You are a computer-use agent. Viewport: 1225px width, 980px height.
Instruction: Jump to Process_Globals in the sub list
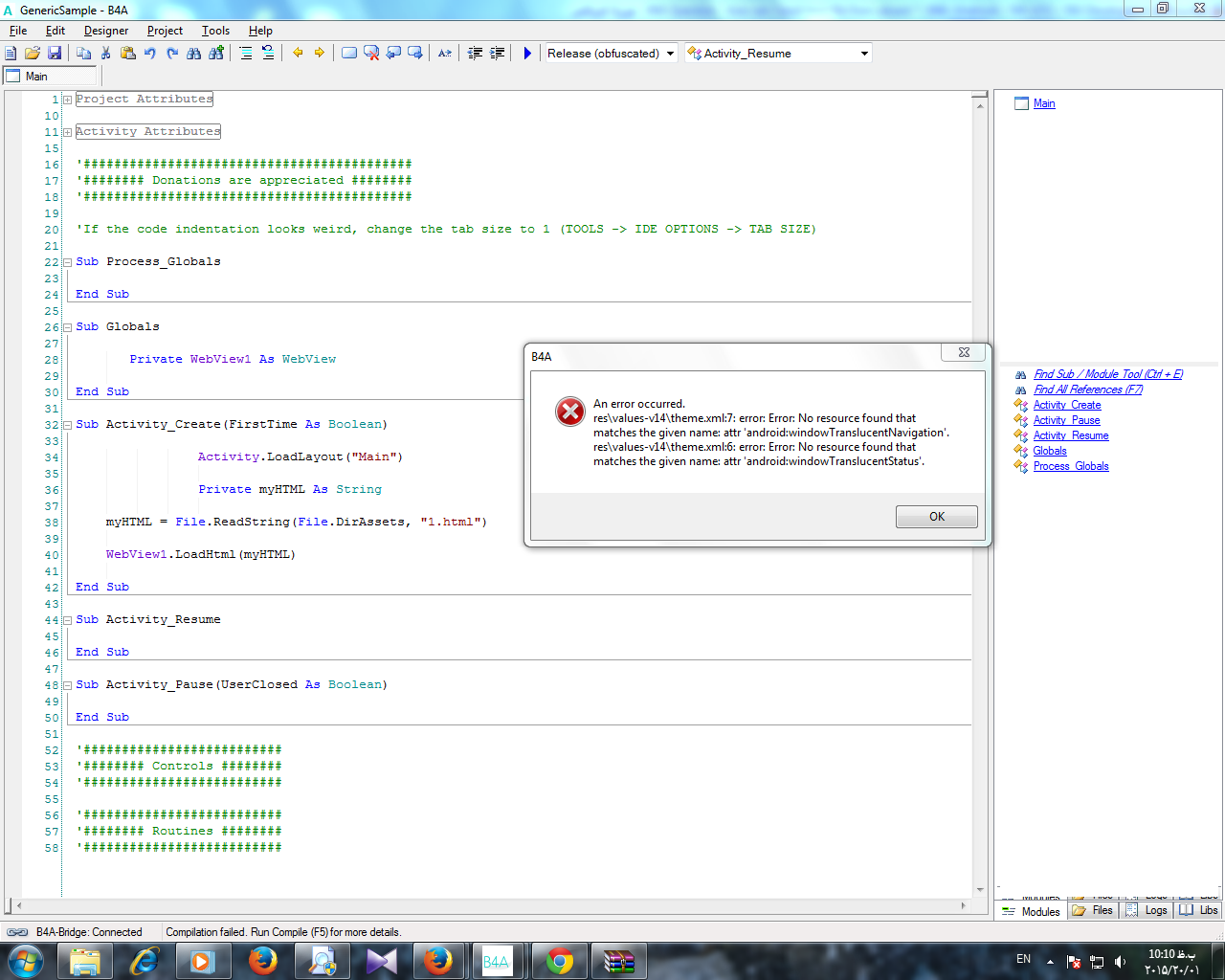click(1071, 466)
